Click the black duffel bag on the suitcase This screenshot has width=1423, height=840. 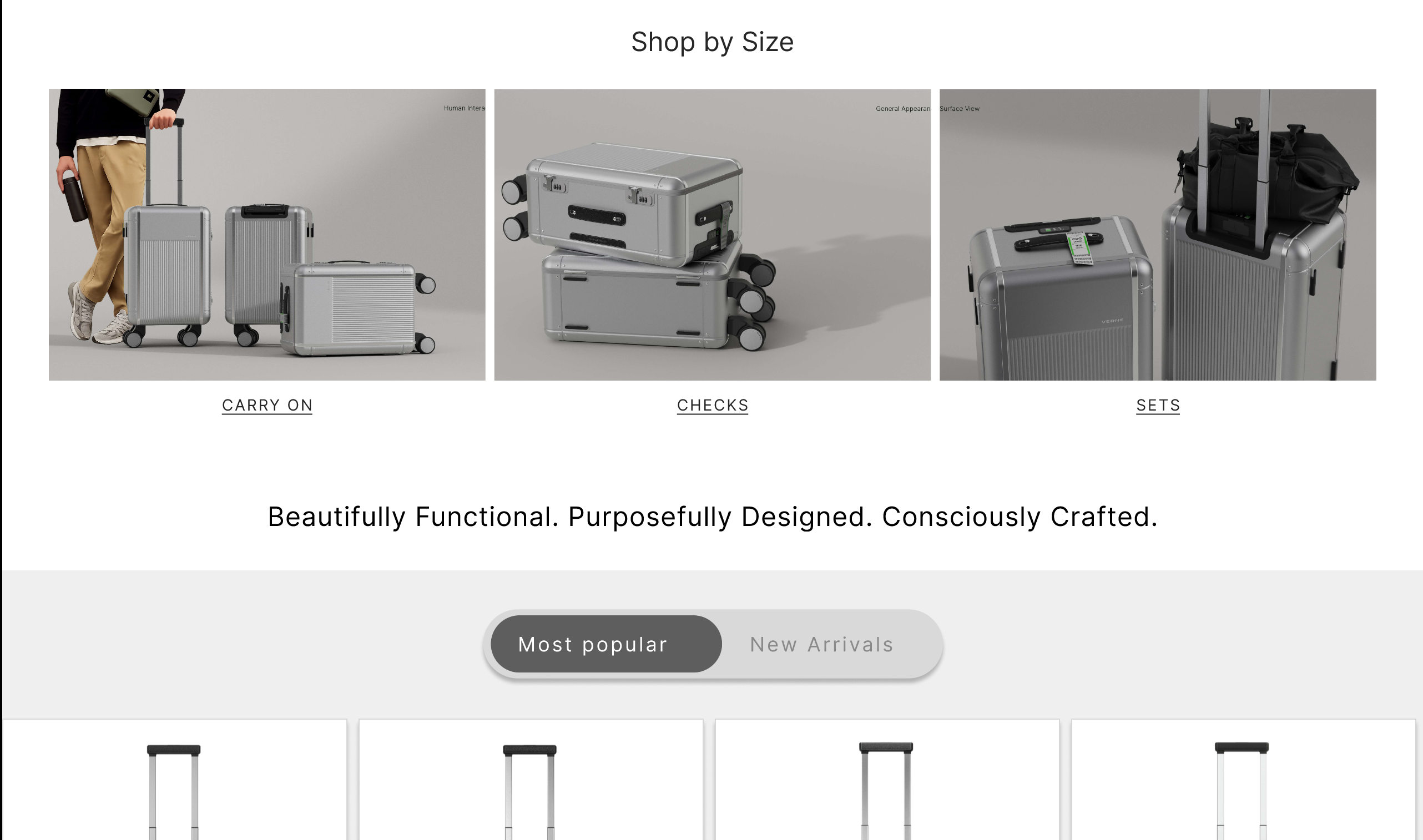[x=1267, y=170]
